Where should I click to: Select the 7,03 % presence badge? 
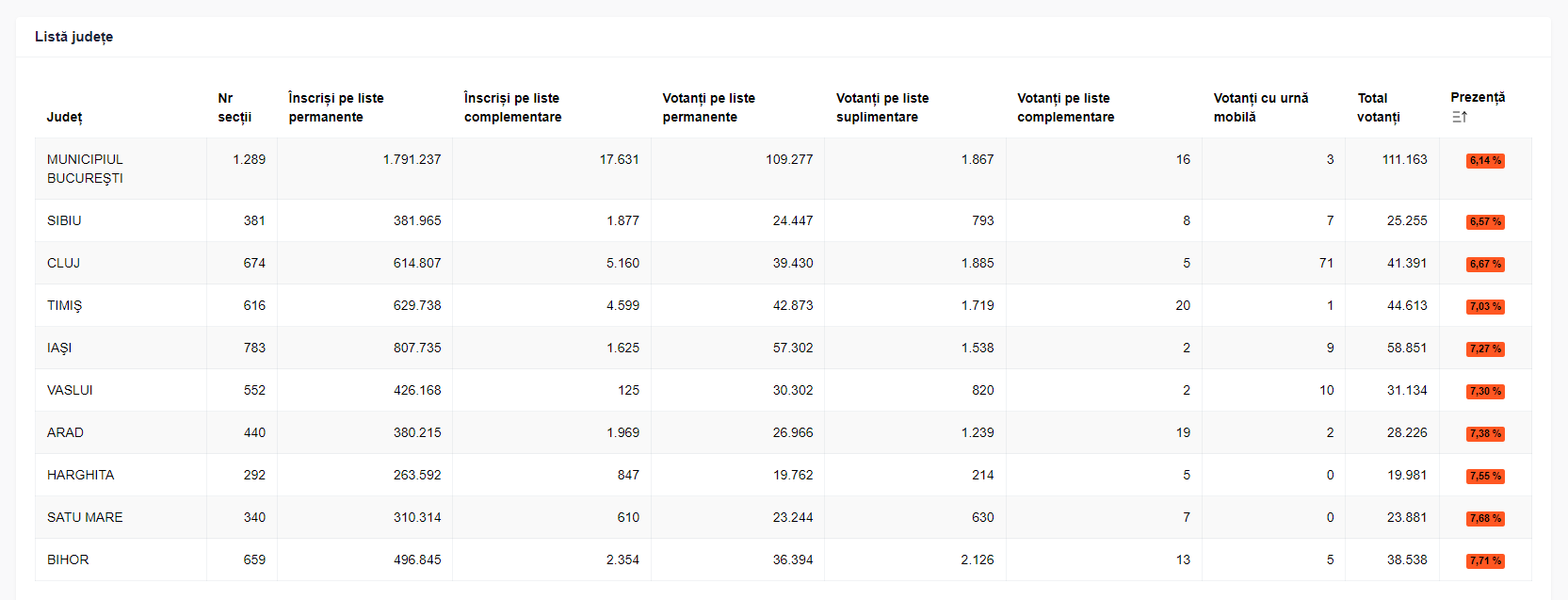[1485, 307]
